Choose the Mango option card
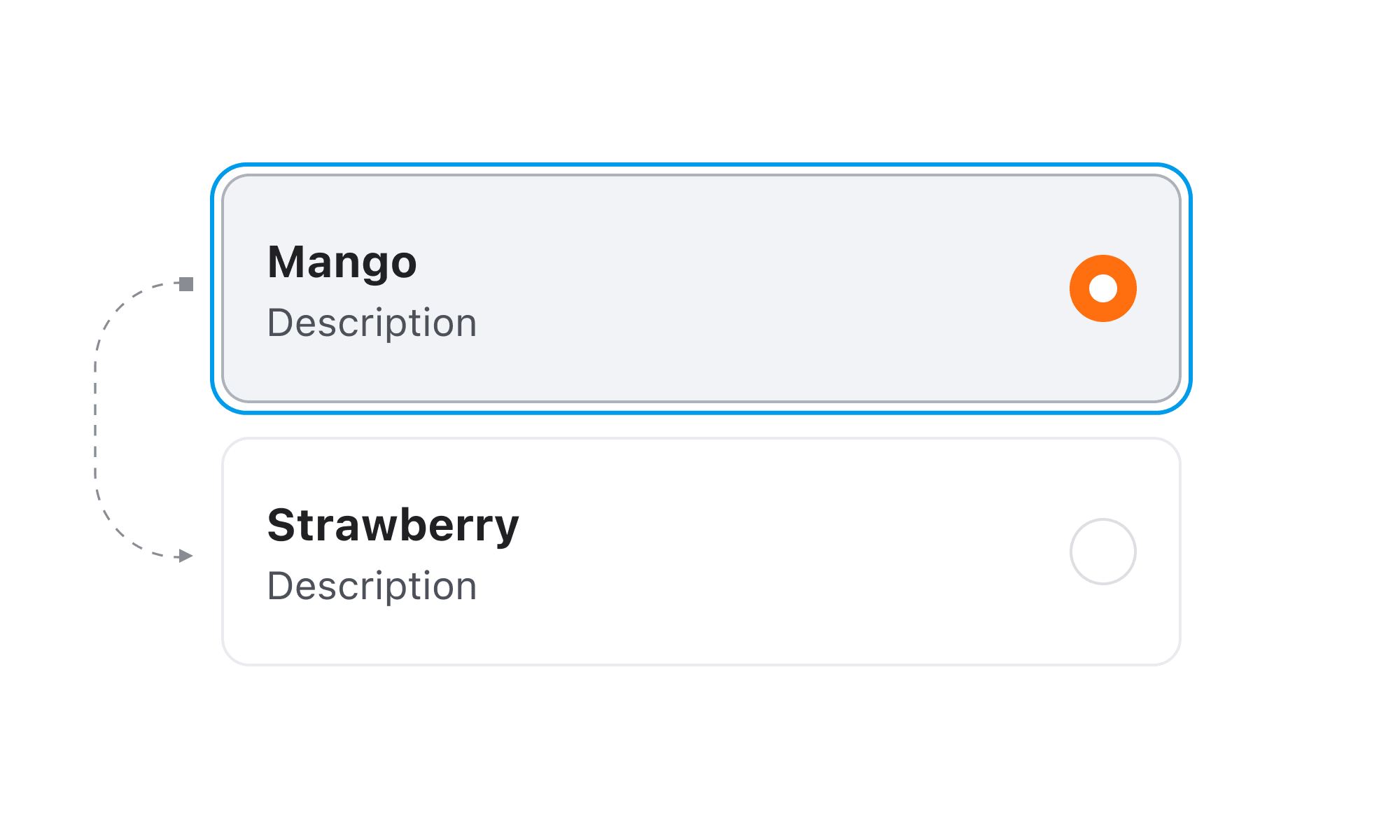The image size is (1400, 840). point(700,288)
